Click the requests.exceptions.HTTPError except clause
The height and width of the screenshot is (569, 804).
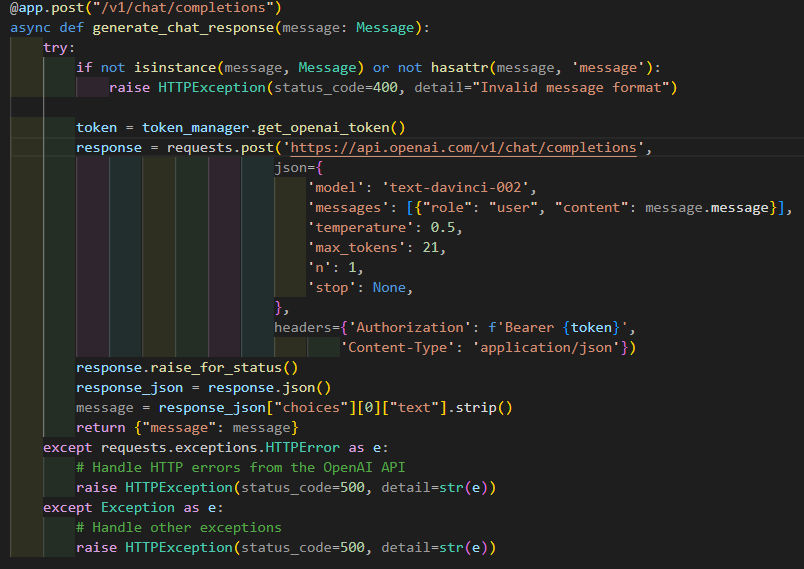point(215,448)
